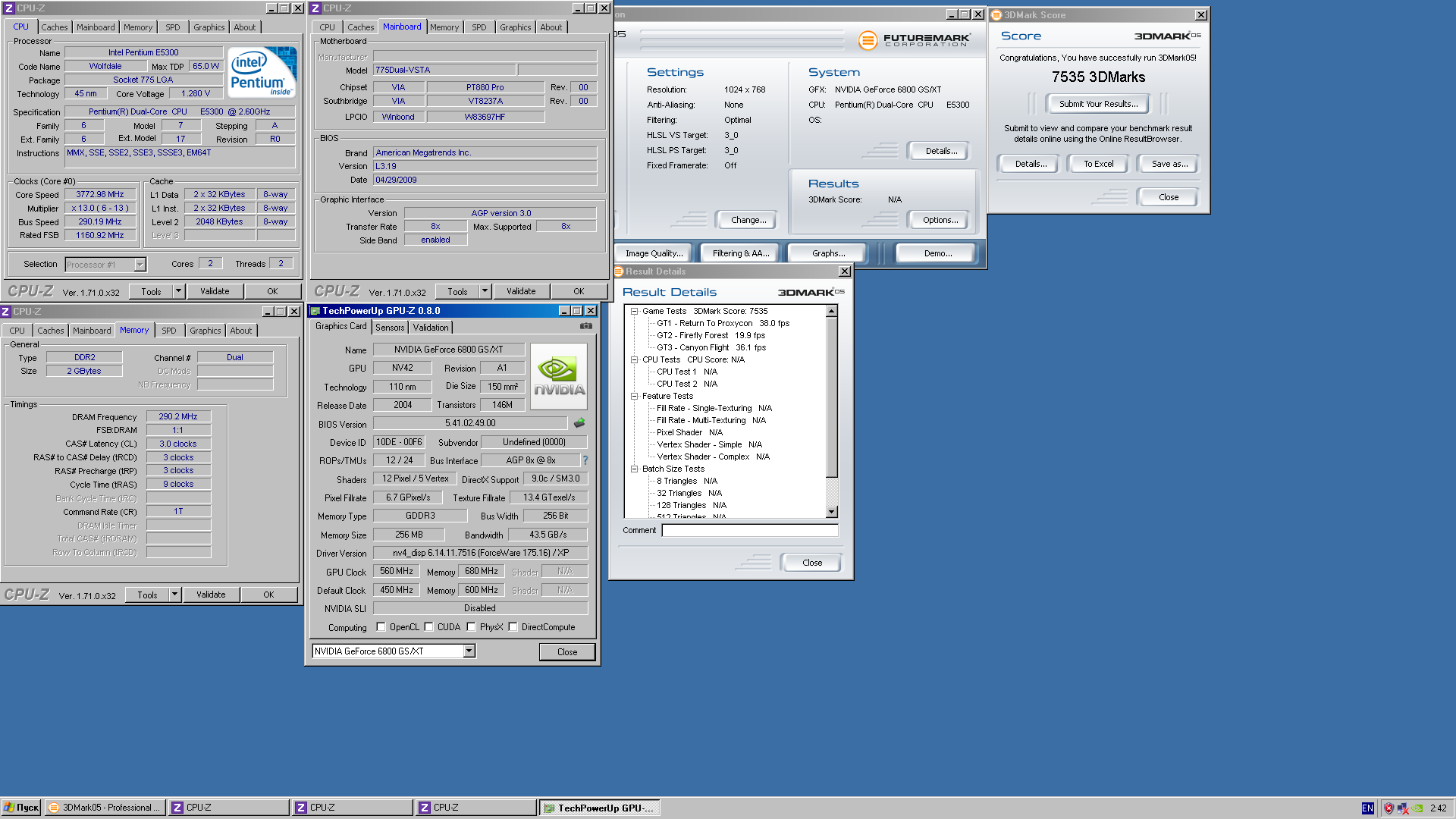Open About tab in CPU-Z CPU window

(x=244, y=27)
